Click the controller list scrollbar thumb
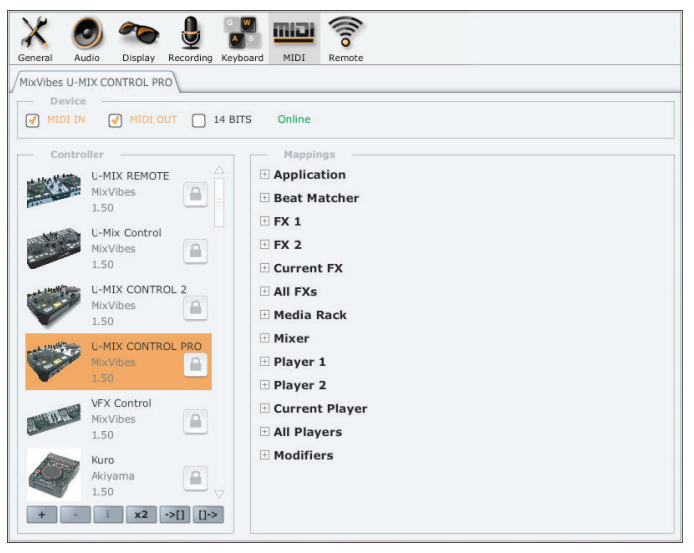The width and height of the screenshot is (694, 553). click(219, 202)
